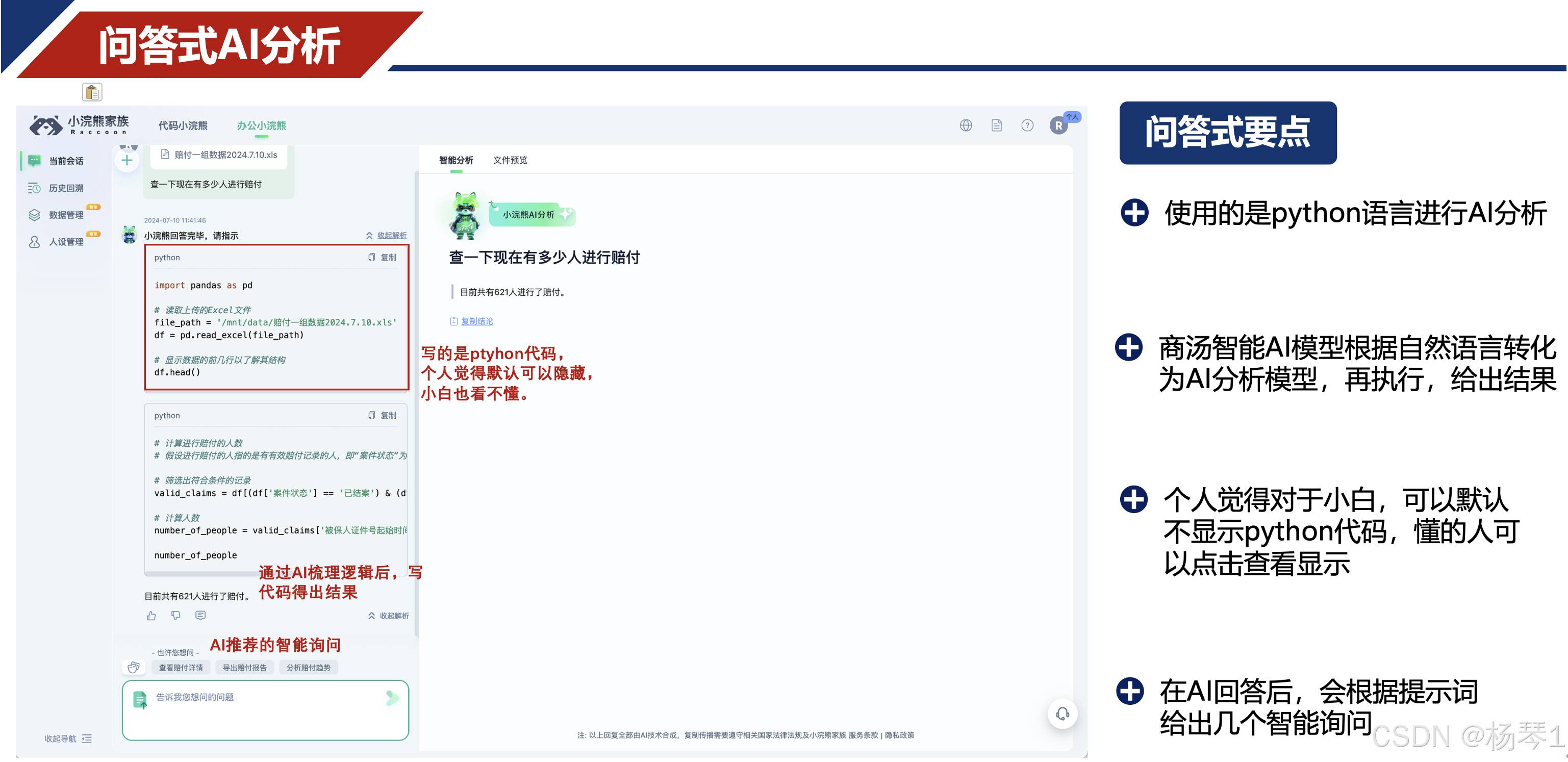Viewport: 1568px width, 762px height.
Task: Select the 文件预览 tab
Action: tap(510, 160)
